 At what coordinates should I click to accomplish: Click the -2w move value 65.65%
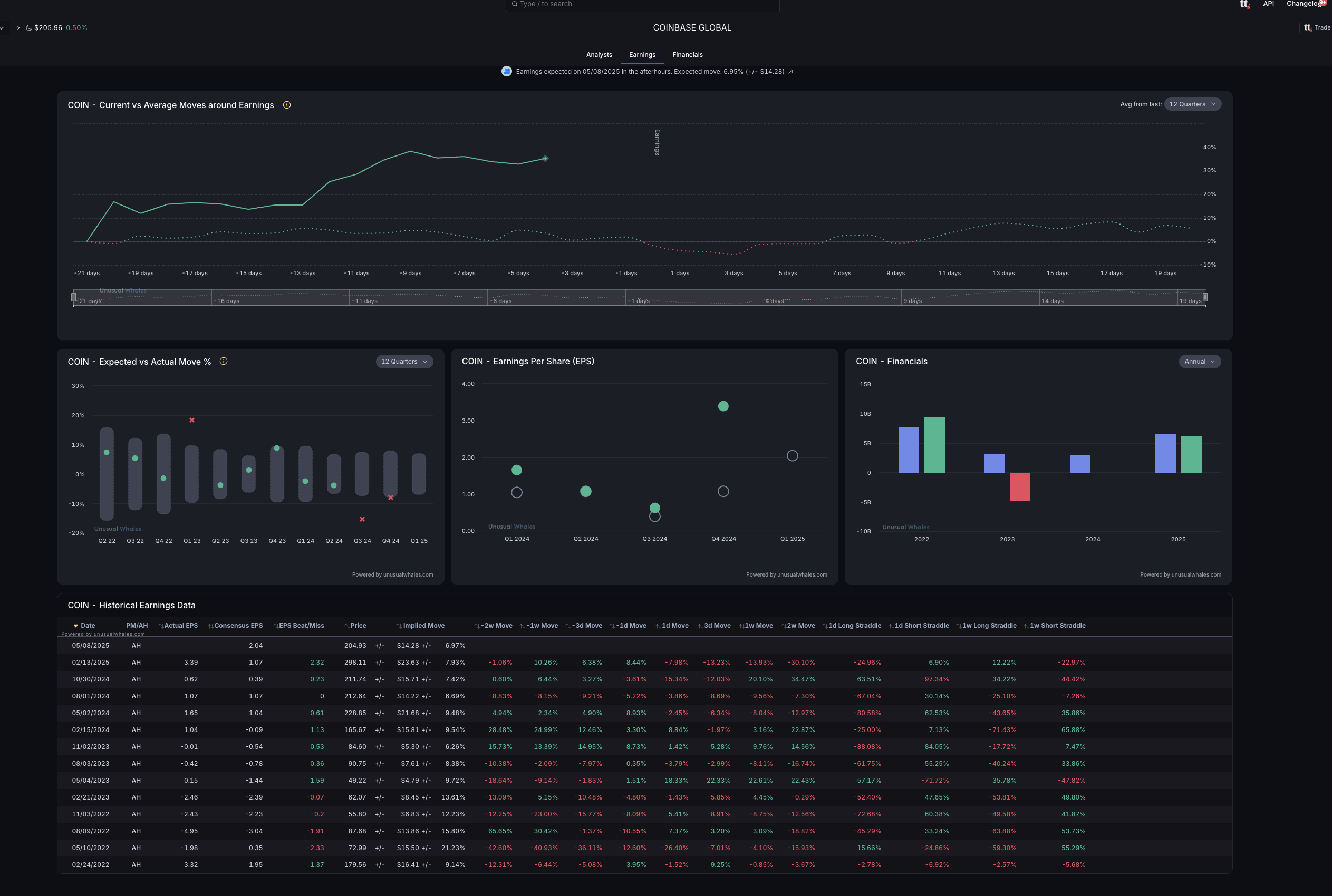[x=500, y=831]
